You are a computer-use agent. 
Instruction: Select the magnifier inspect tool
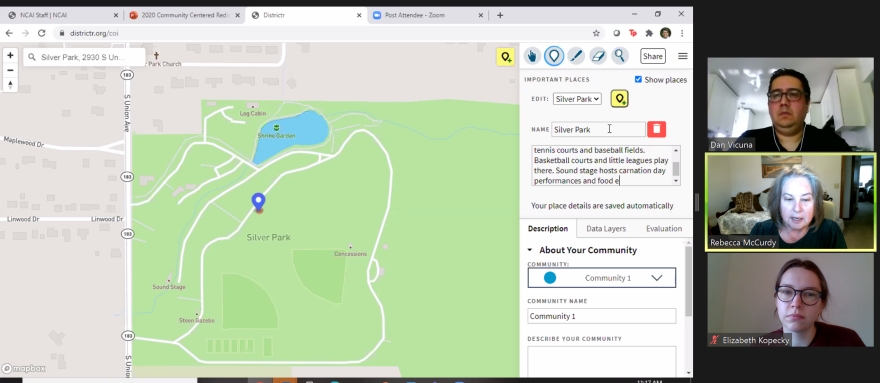point(620,56)
